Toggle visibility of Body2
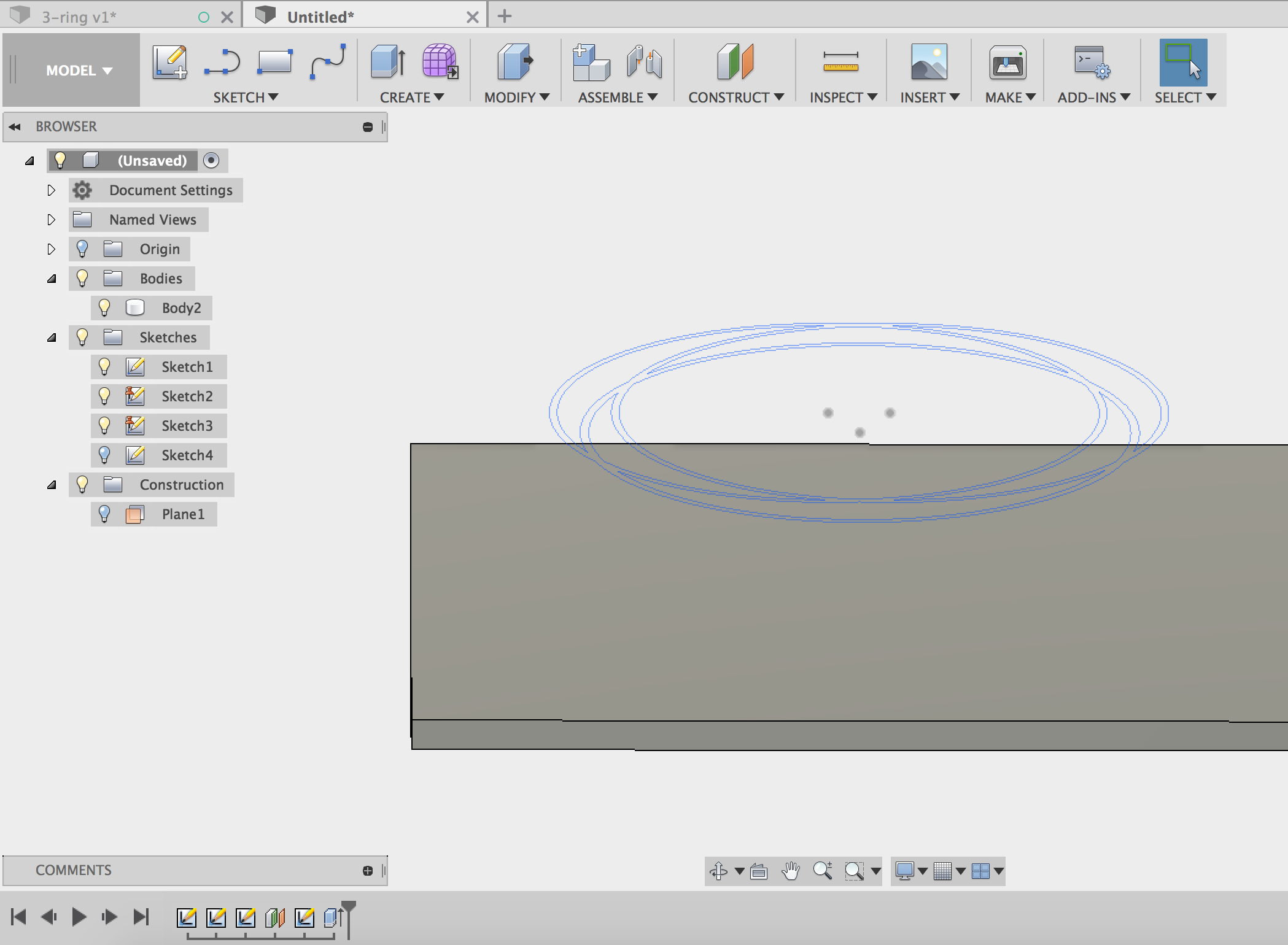 [x=106, y=307]
